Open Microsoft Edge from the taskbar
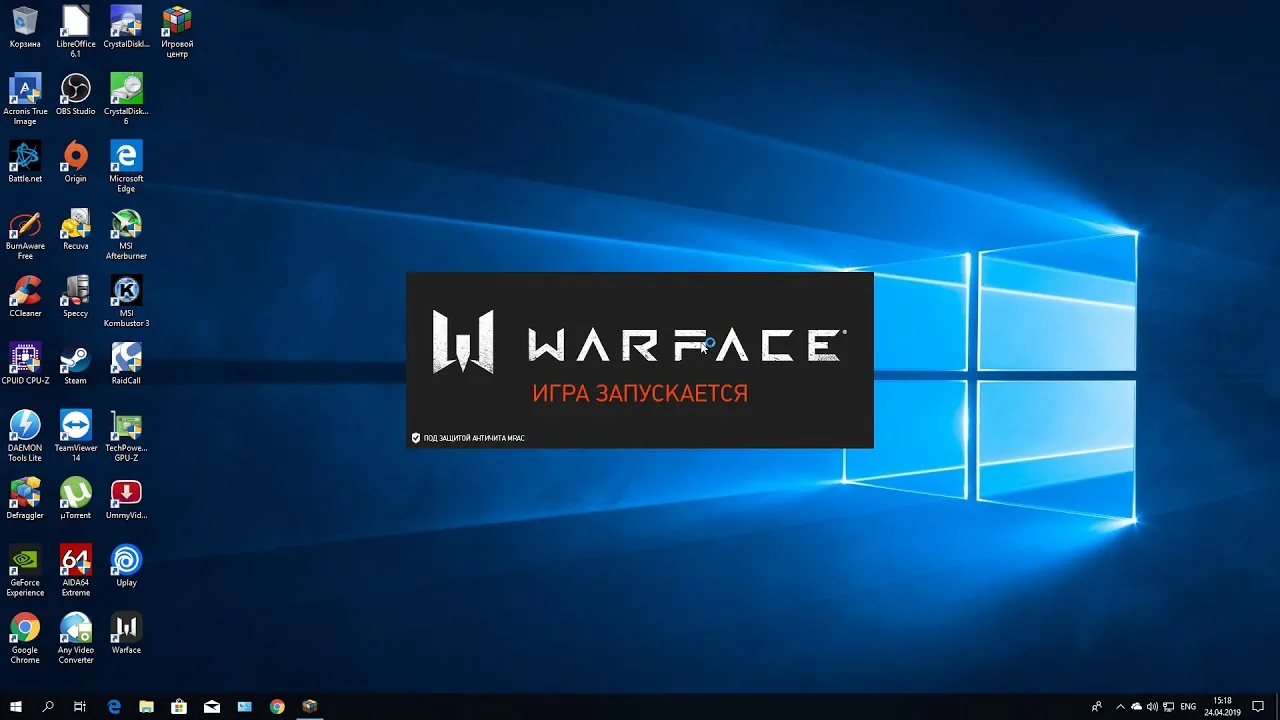 coord(114,706)
